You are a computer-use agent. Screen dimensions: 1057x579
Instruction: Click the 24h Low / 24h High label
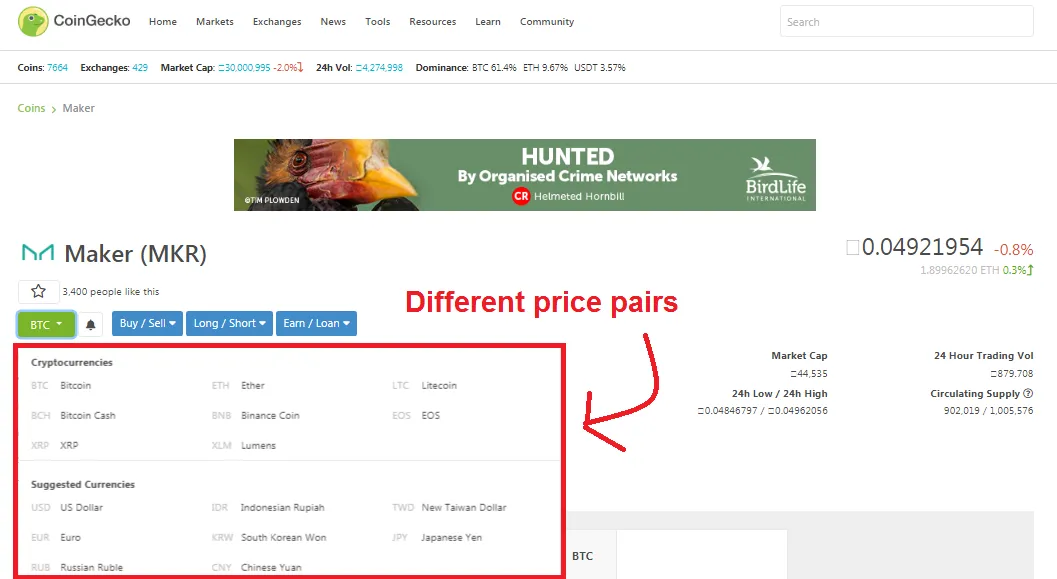(779, 394)
